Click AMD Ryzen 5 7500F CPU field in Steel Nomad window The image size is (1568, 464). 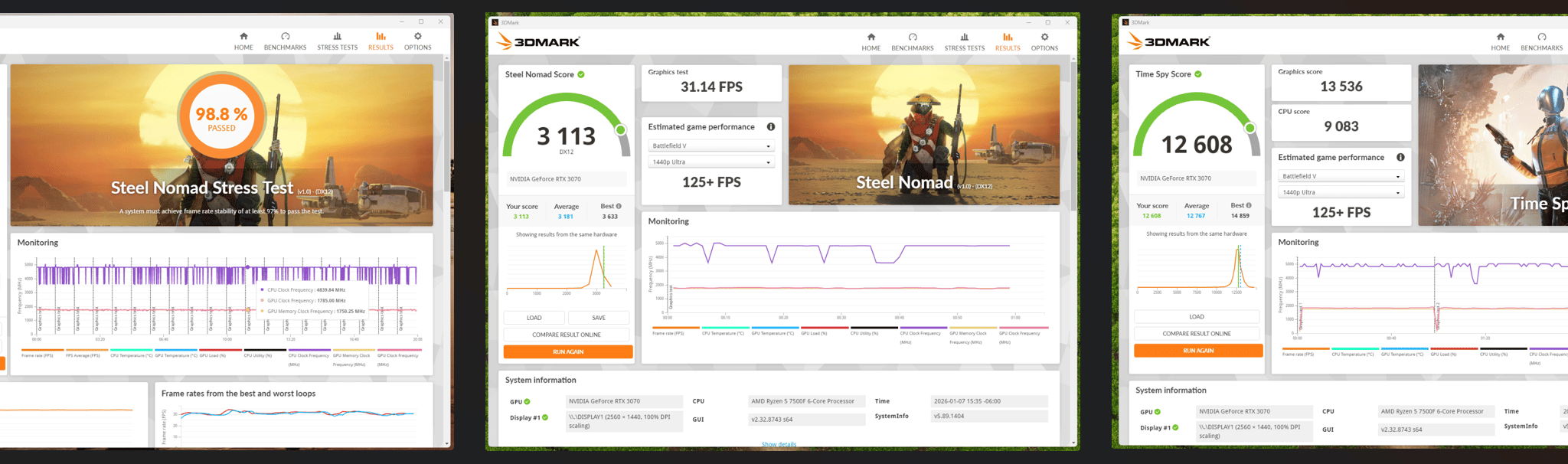pyautogui.click(x=806, y=401)
